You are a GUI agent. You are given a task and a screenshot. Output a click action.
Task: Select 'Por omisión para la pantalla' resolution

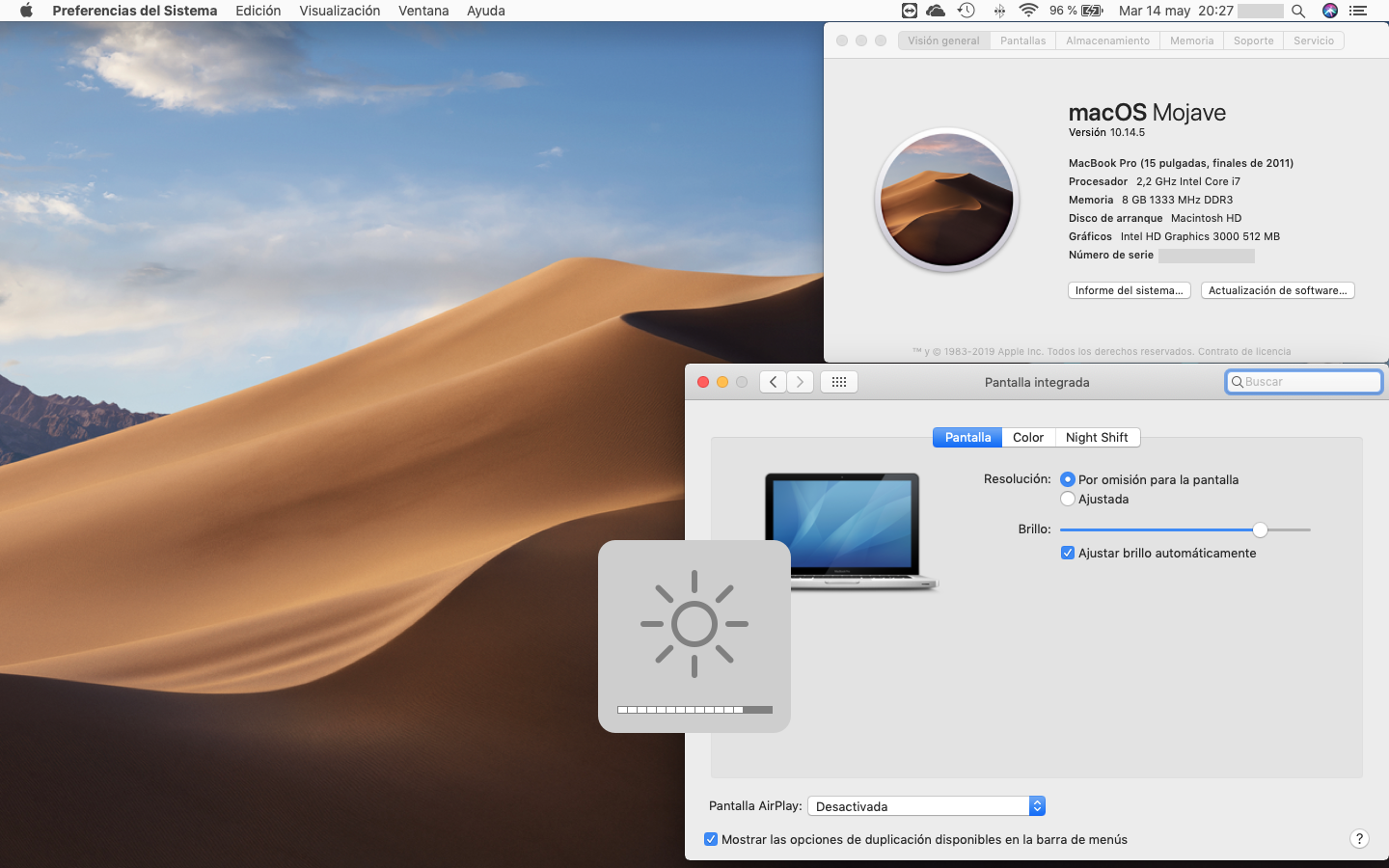click(x=1068, y=479)
